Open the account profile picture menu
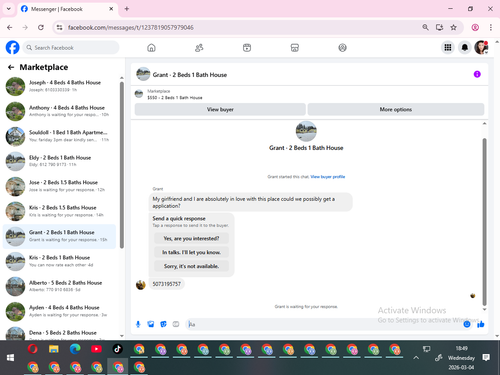 (481, 48)
